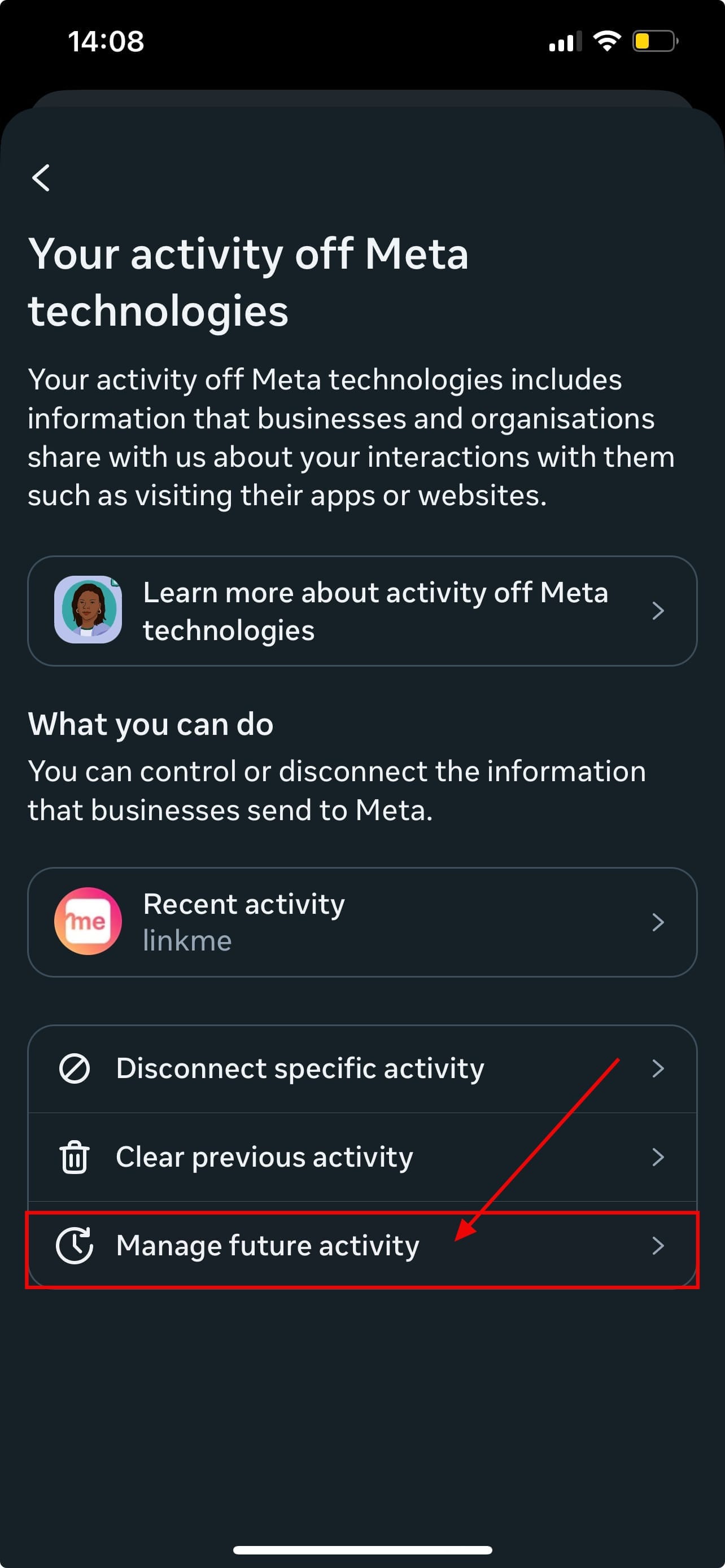Tap the cellular signal bars icon
Viewport: 725px width, 1568px height.
564,42
